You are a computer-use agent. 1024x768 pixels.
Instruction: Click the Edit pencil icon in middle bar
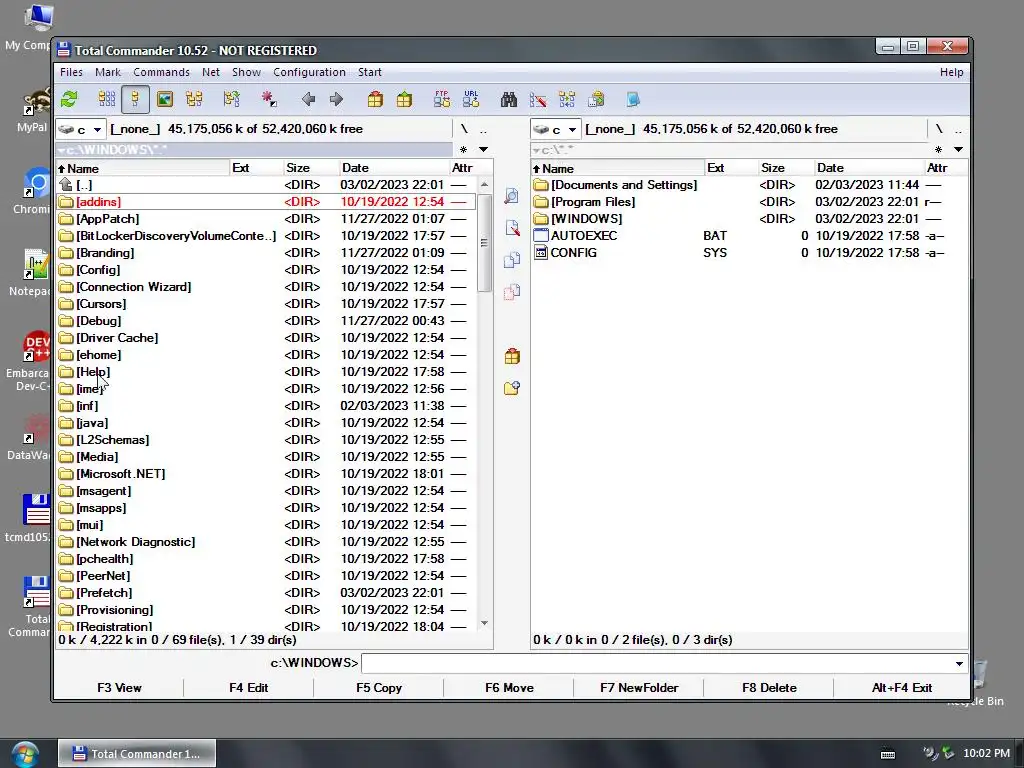(x=512, y=227)
